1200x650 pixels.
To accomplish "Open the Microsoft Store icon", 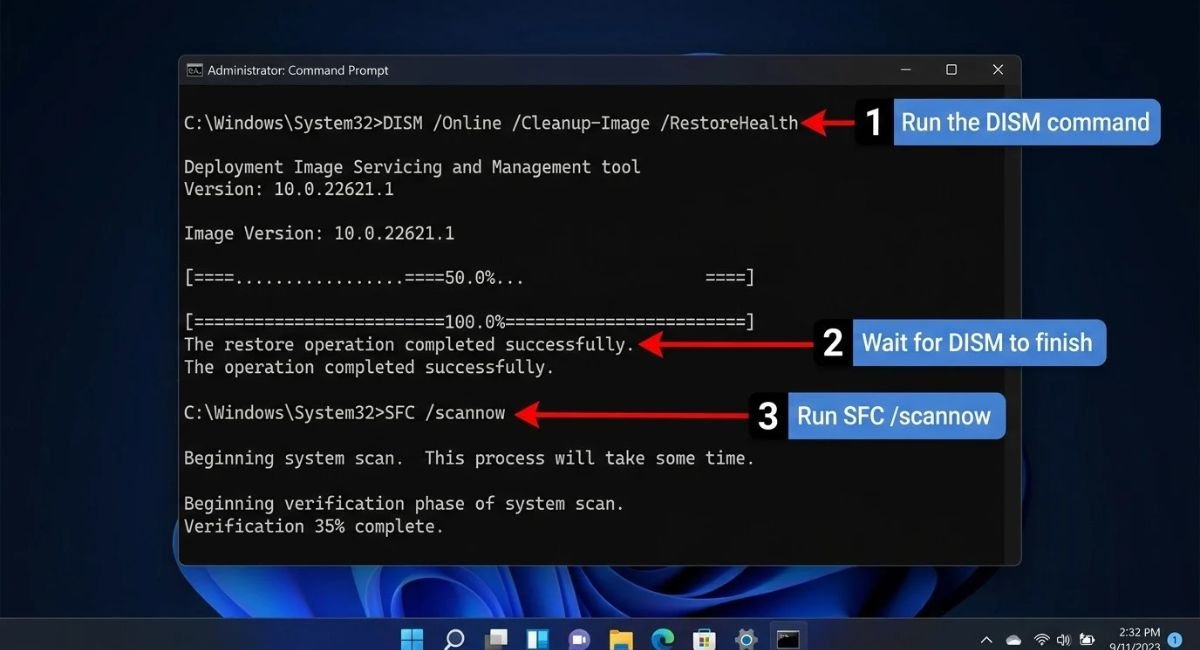I will coord(704,638).
